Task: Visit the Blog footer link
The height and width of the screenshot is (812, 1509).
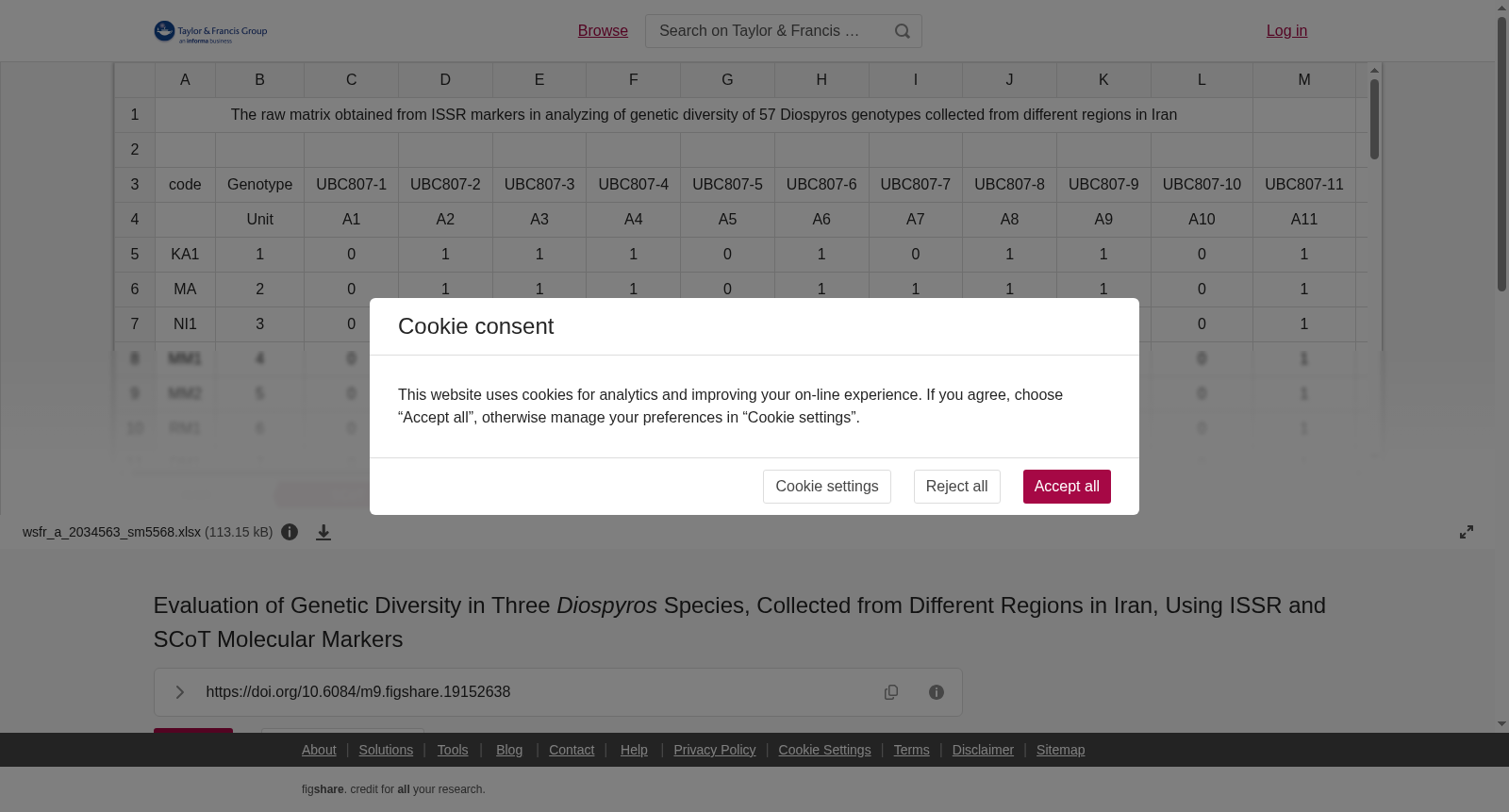Action: (x=509, y=750)
